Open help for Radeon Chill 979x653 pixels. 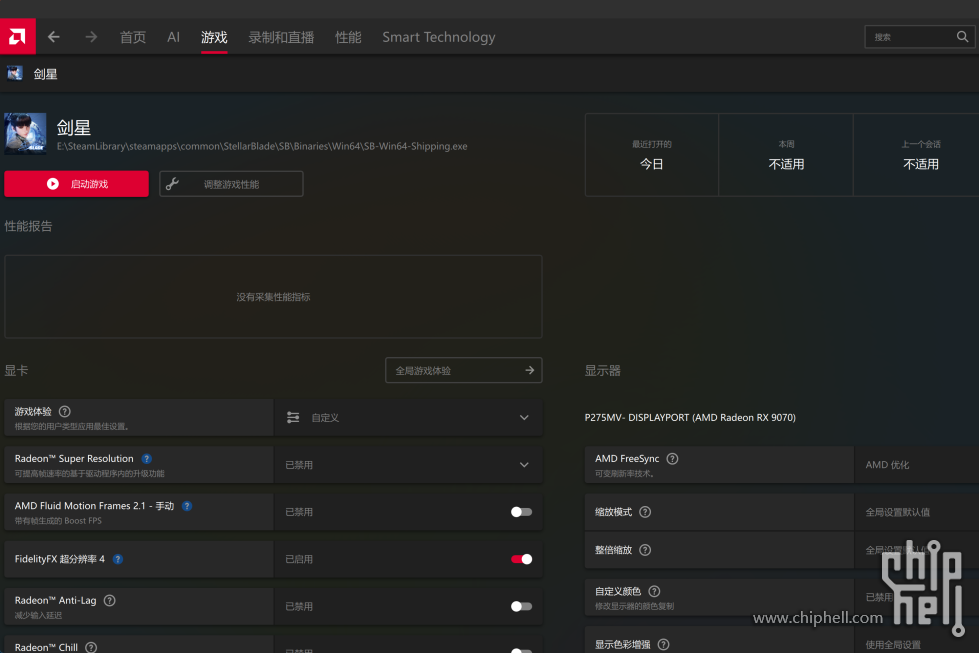pos(91,647)
